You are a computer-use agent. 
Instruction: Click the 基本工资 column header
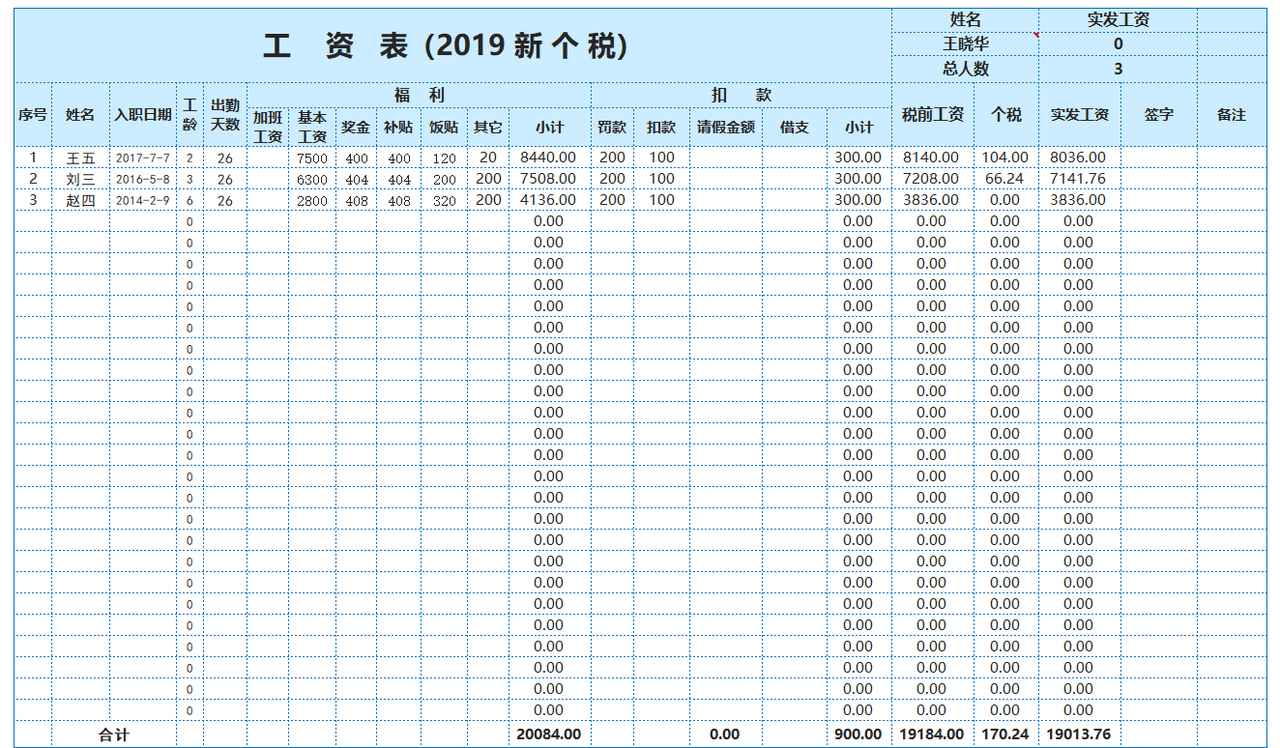[x=312, y=127]
